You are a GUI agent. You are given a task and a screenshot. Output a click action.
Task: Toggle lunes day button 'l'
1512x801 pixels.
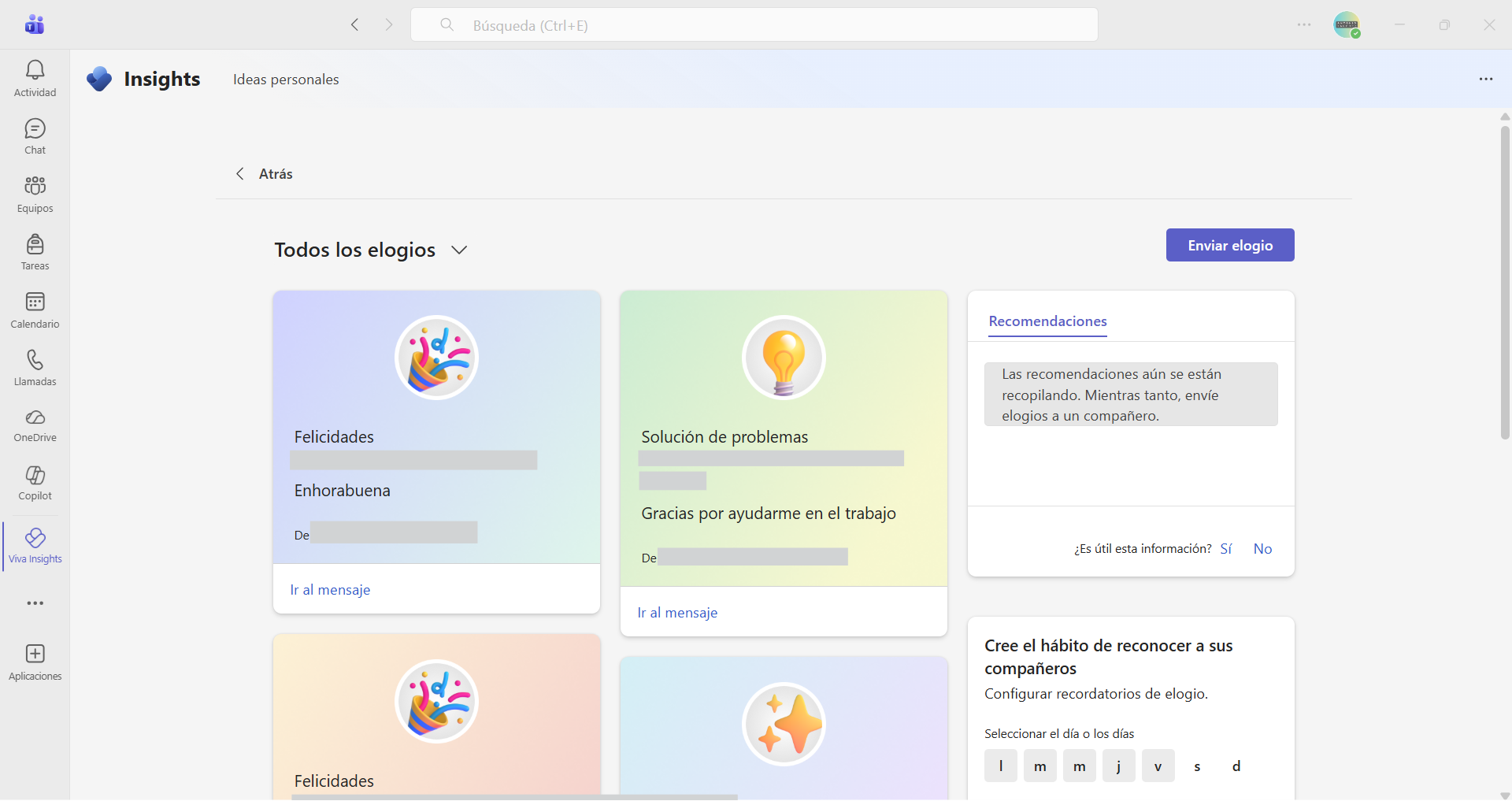pos(1001,766)
